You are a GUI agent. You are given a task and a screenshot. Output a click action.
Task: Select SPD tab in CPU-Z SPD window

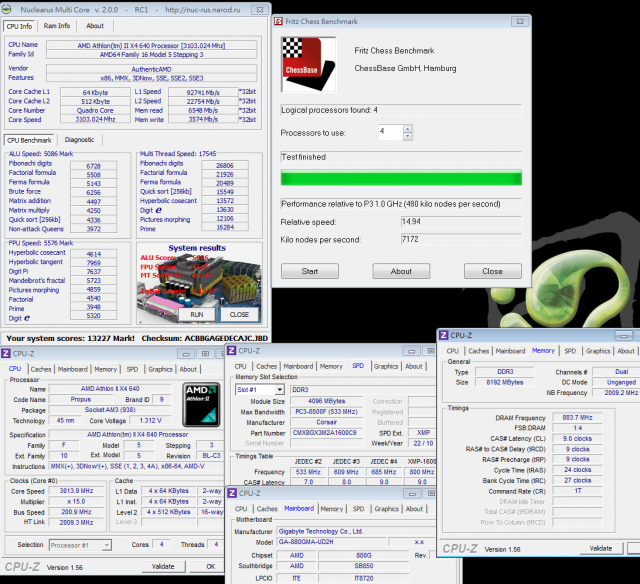pos(358,366)
